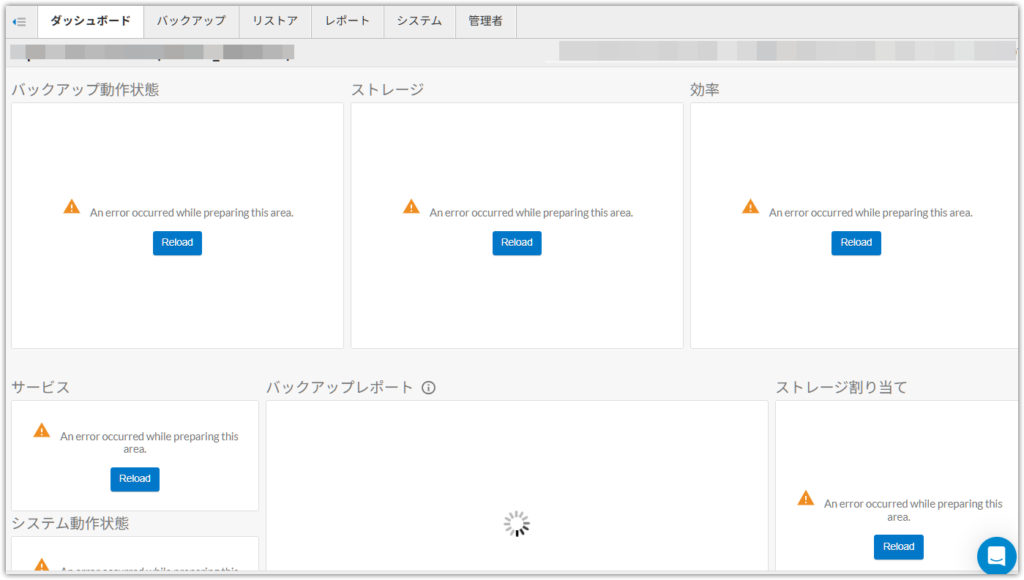Image resolution: width=1024 pixels, height=580 pixels.
Task: Reload the バックアップ動作状態 panel
Action: (x=177, y=242)
